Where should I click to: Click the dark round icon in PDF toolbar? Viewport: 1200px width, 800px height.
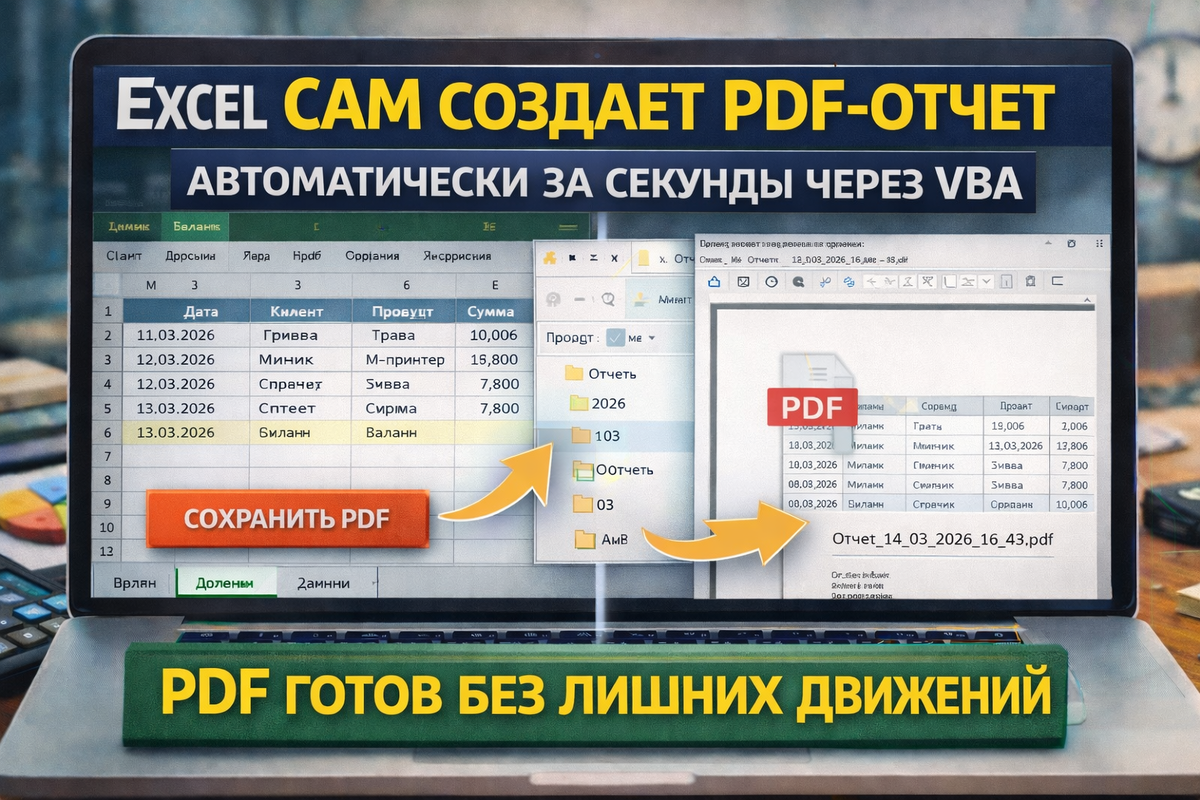(798, 282)
